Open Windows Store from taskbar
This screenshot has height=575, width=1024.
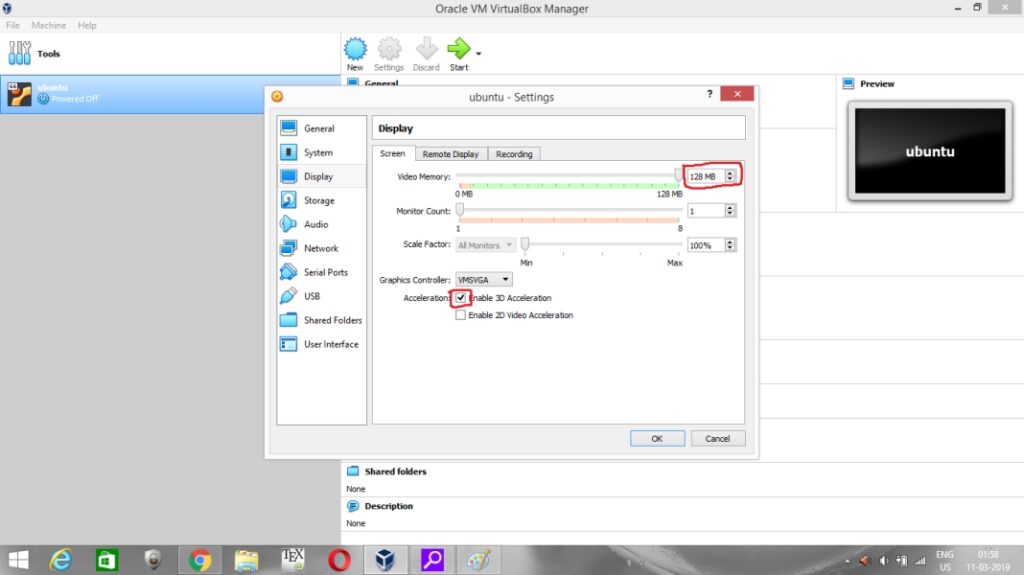tap(106, 560)
